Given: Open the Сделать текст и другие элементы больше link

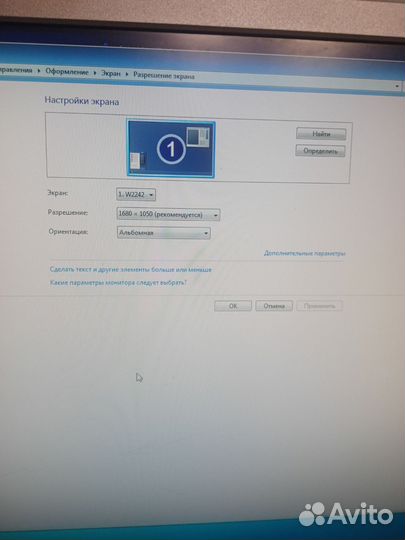Looking at the screenshot, I should pyautogui.click(x=131, y=269).
